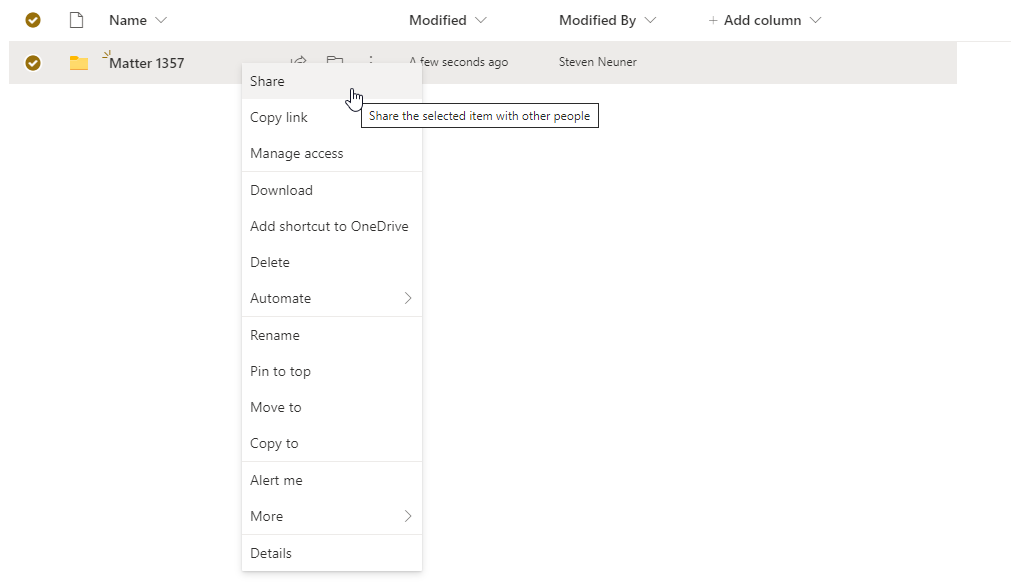
Task: Open the Matter 1357 folder link
Action: [x=146, y=63]
